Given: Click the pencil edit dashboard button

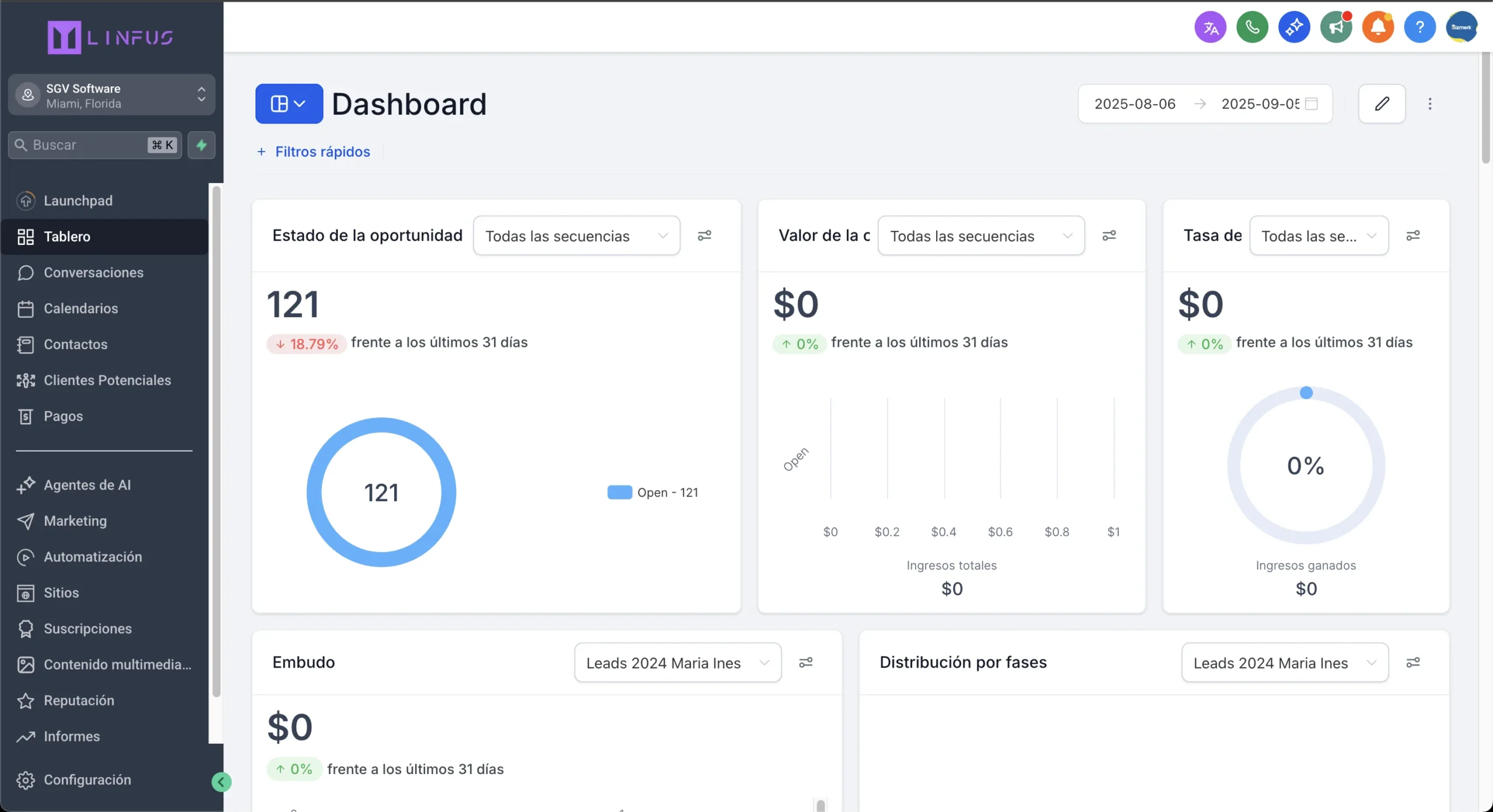Looking at the screenshot, I should tap(1382, 104).
